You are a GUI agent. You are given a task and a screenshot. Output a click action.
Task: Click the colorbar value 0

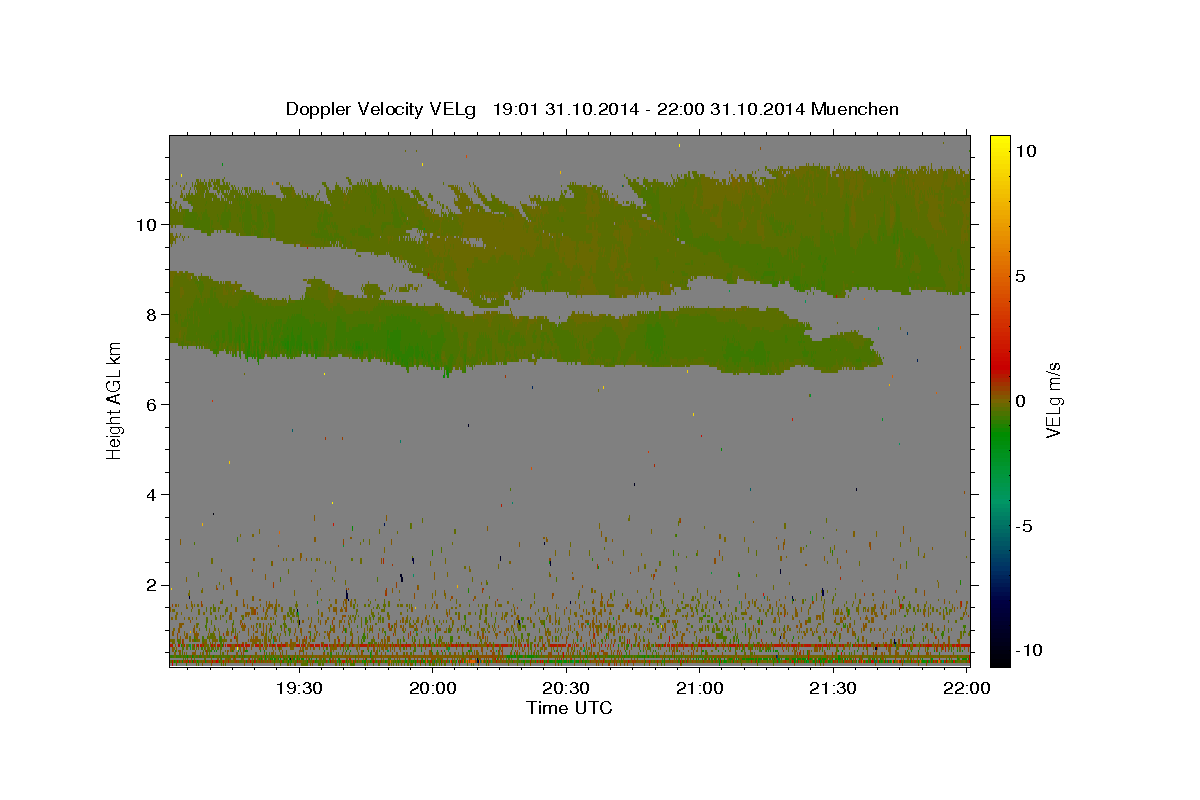pyautogui.click(x=1020, y=401)
